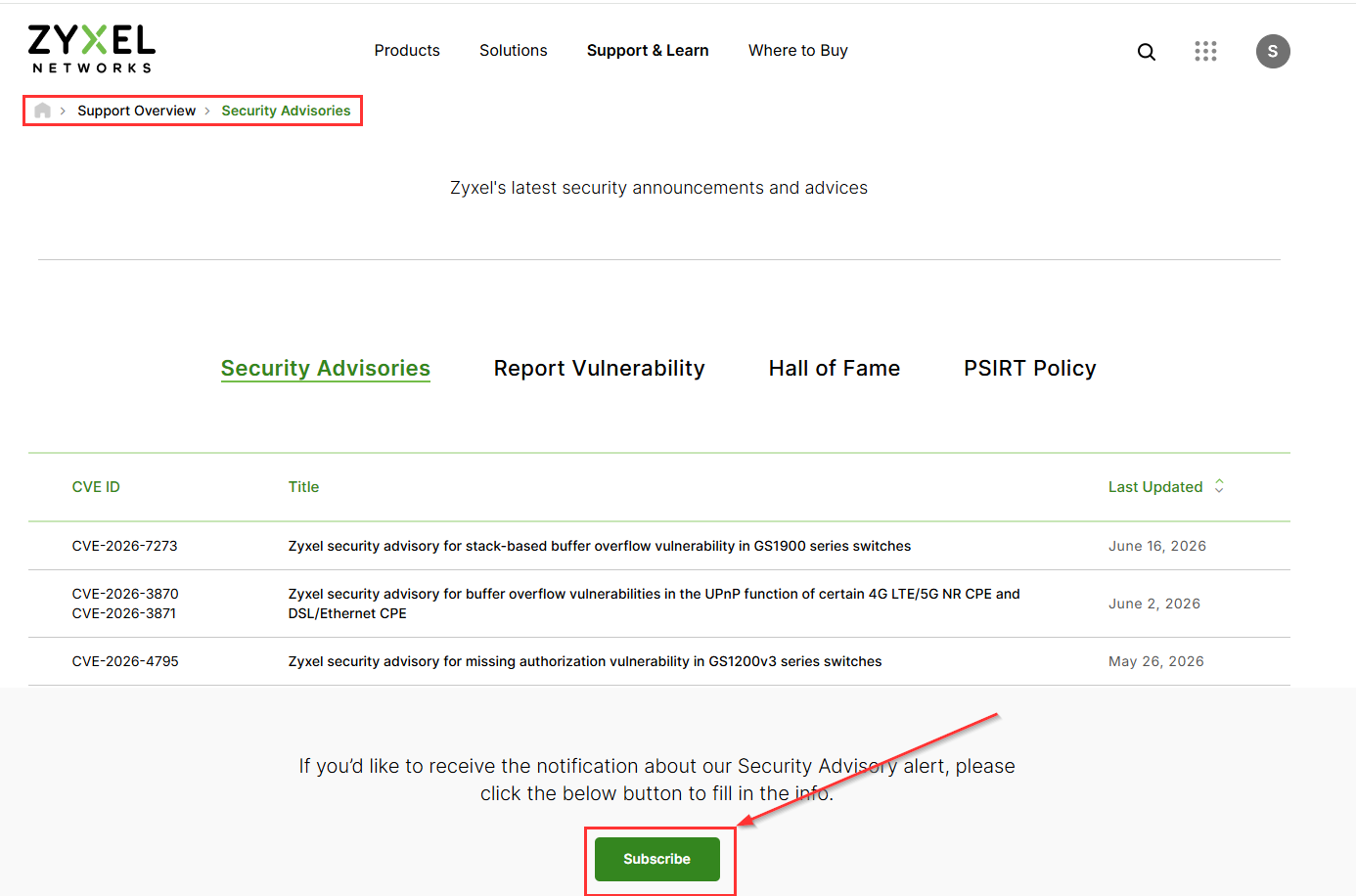Open the apps grid icon
This screenshot has height=896, width=1356.
point(1205,51)
